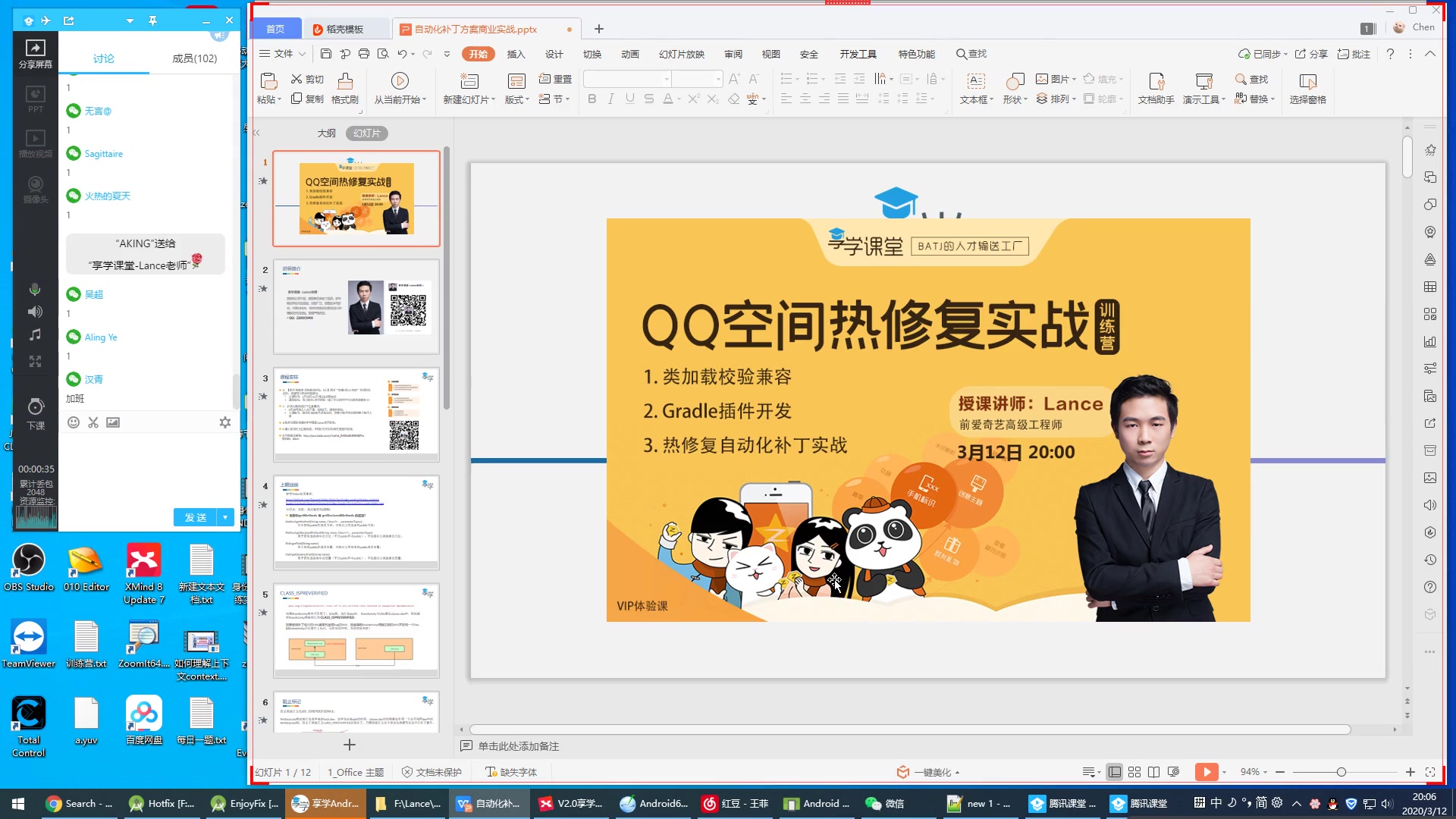Toggle Strikethrough formatting
This screenshot has width=1456, height=819.
(649, 99)
